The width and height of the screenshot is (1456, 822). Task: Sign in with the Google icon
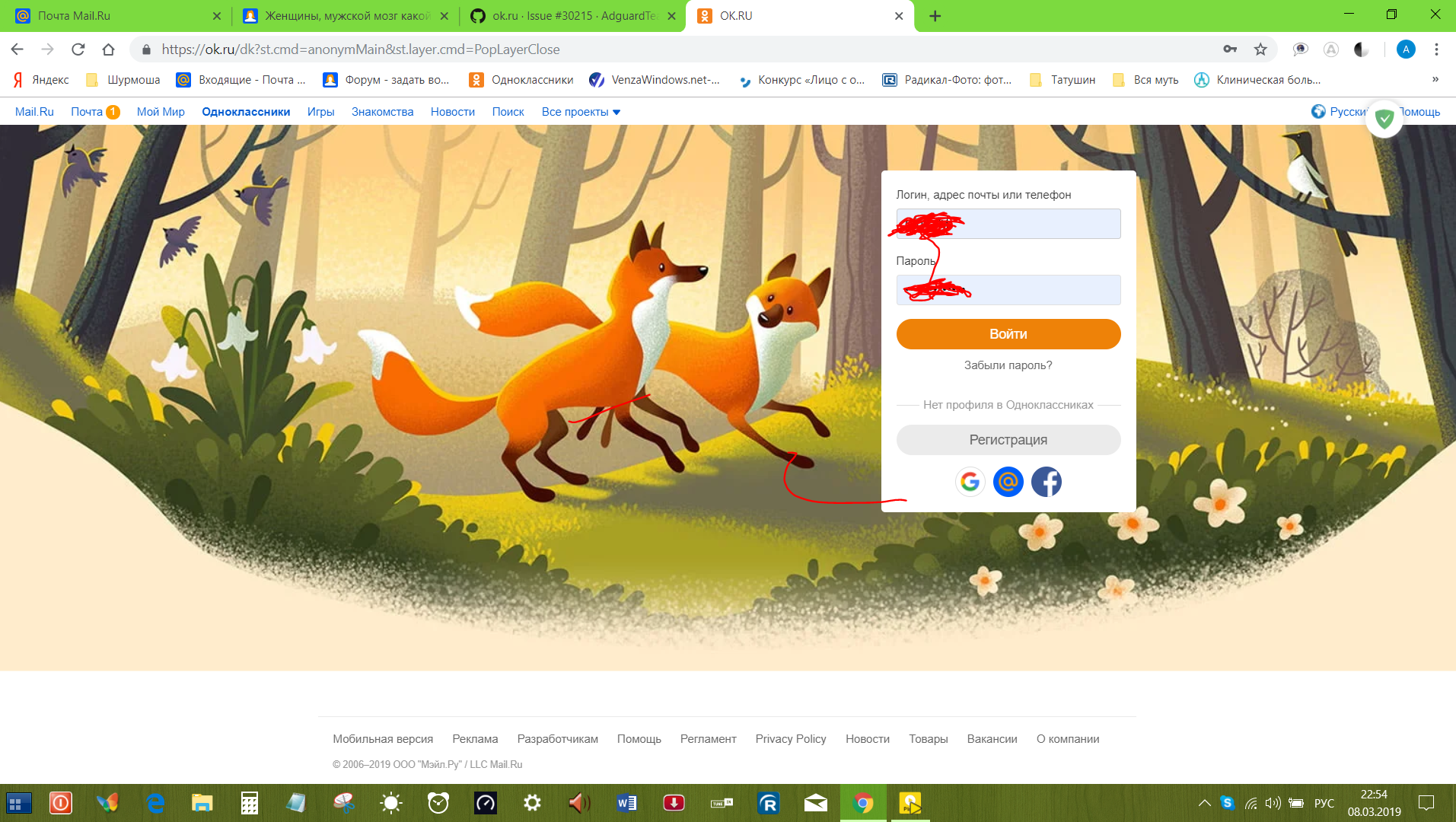click(x=970, y=482)
